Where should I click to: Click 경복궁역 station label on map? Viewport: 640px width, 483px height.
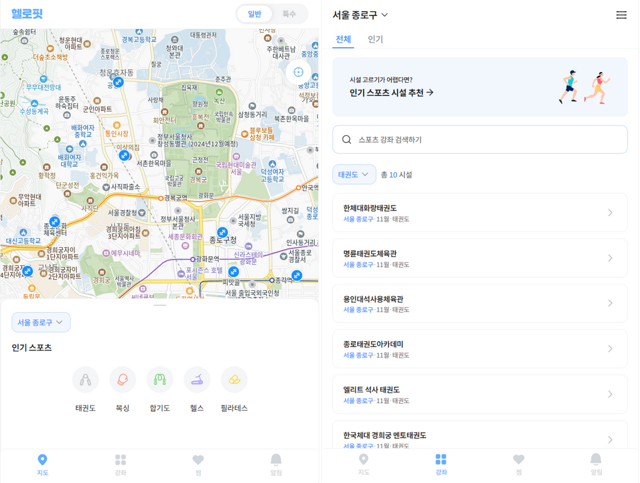(x=176, y=198)
